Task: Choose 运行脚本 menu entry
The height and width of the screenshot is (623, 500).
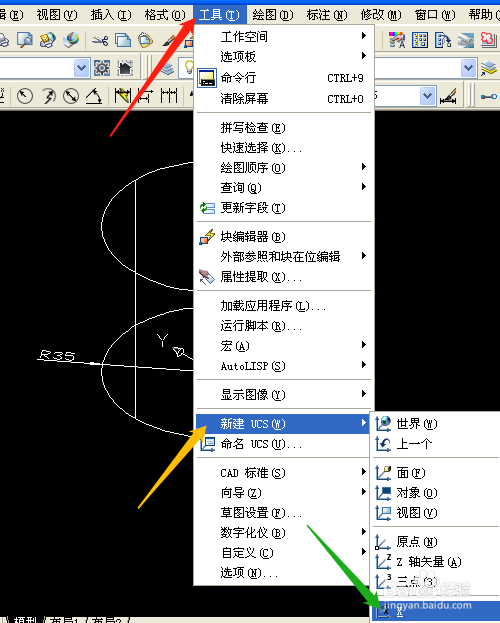Action: [284, 326]
